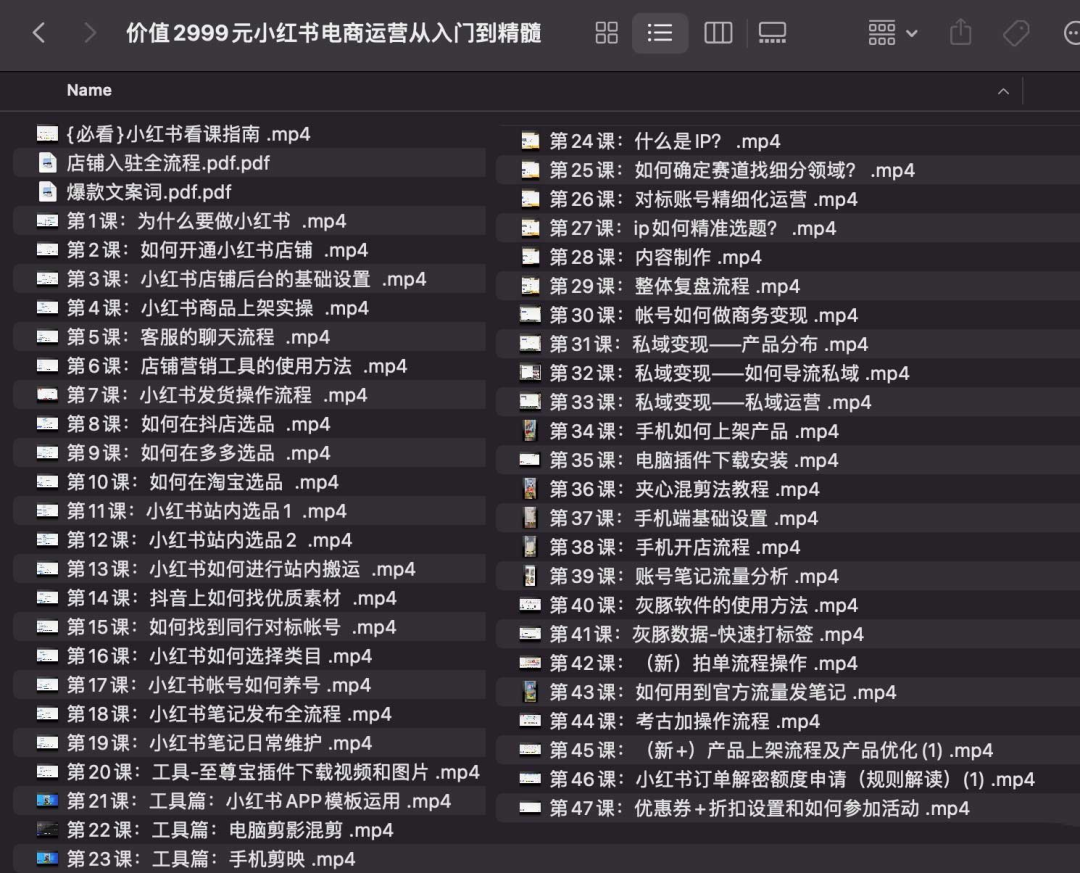The width and height of the screenshot is (1080, 873).
Task: Click PDF icon of 店铺入驻全流程.pdf.pdf
Action: [x=48, y=163]
